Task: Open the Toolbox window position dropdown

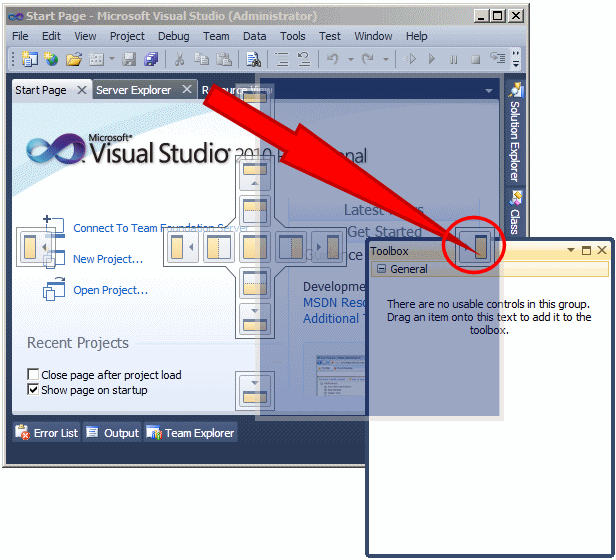Action: tap(571, 250)
